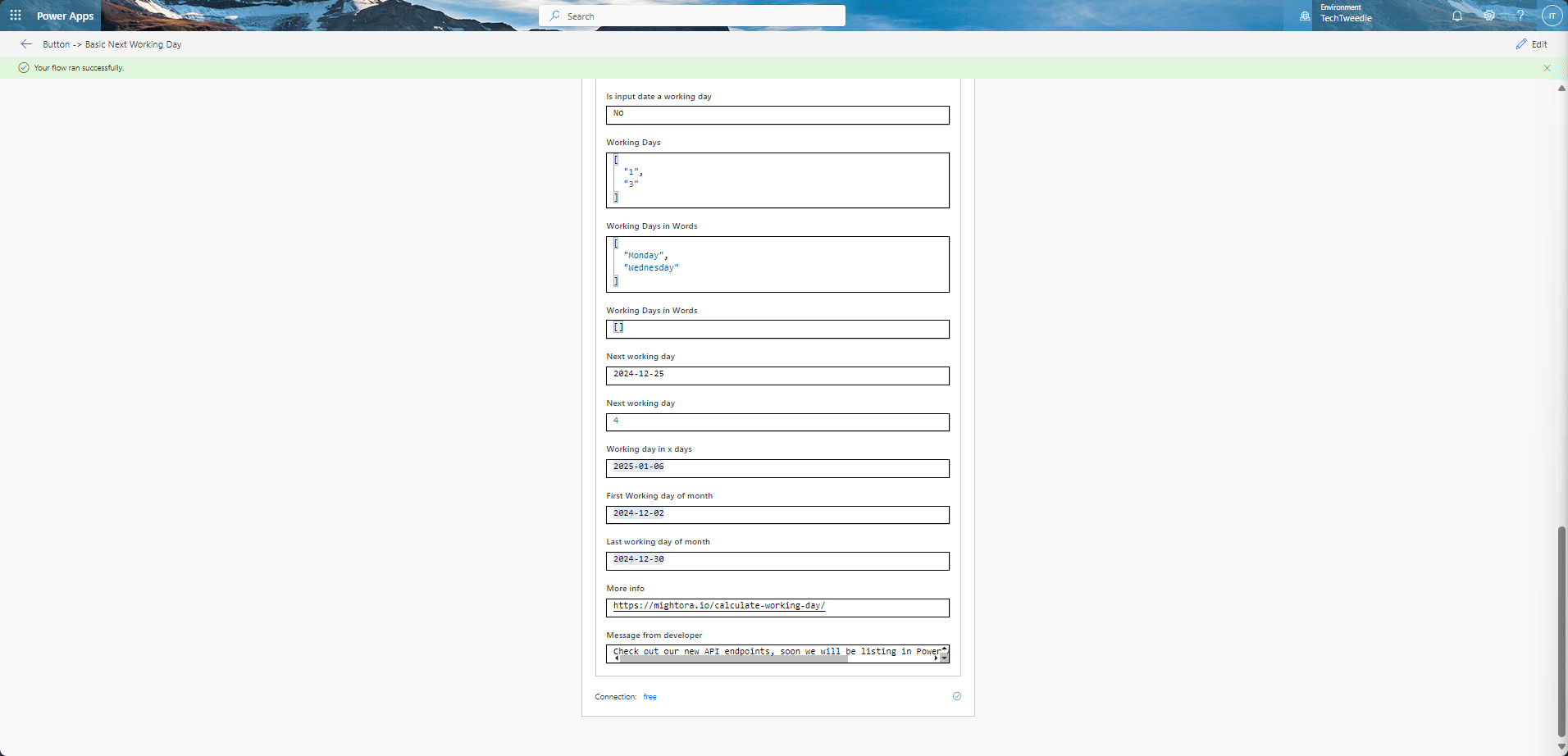Click the up arrow in developer message box

click(944, 647)
